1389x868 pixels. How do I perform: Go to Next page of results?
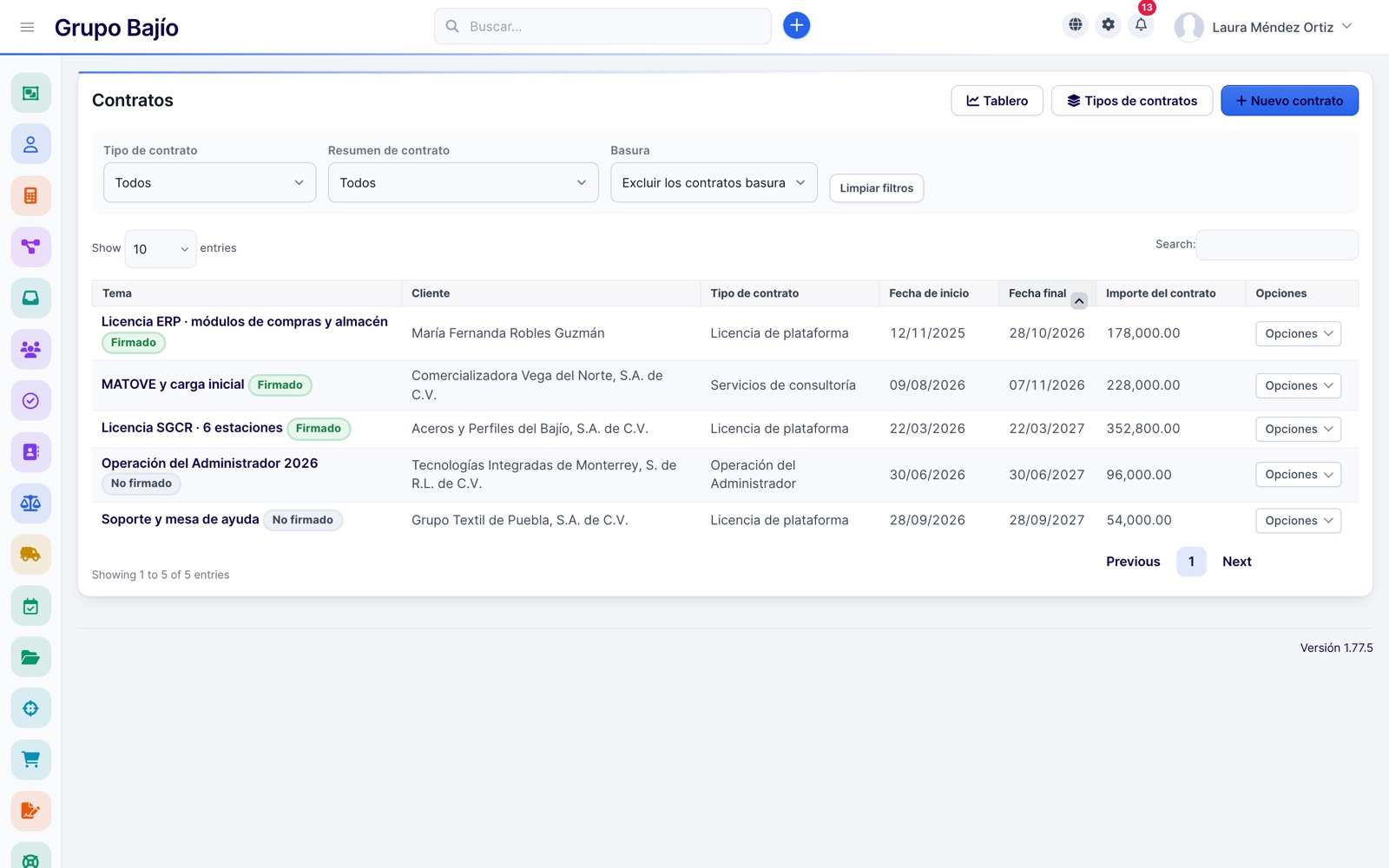click(x=1236, y=562)
